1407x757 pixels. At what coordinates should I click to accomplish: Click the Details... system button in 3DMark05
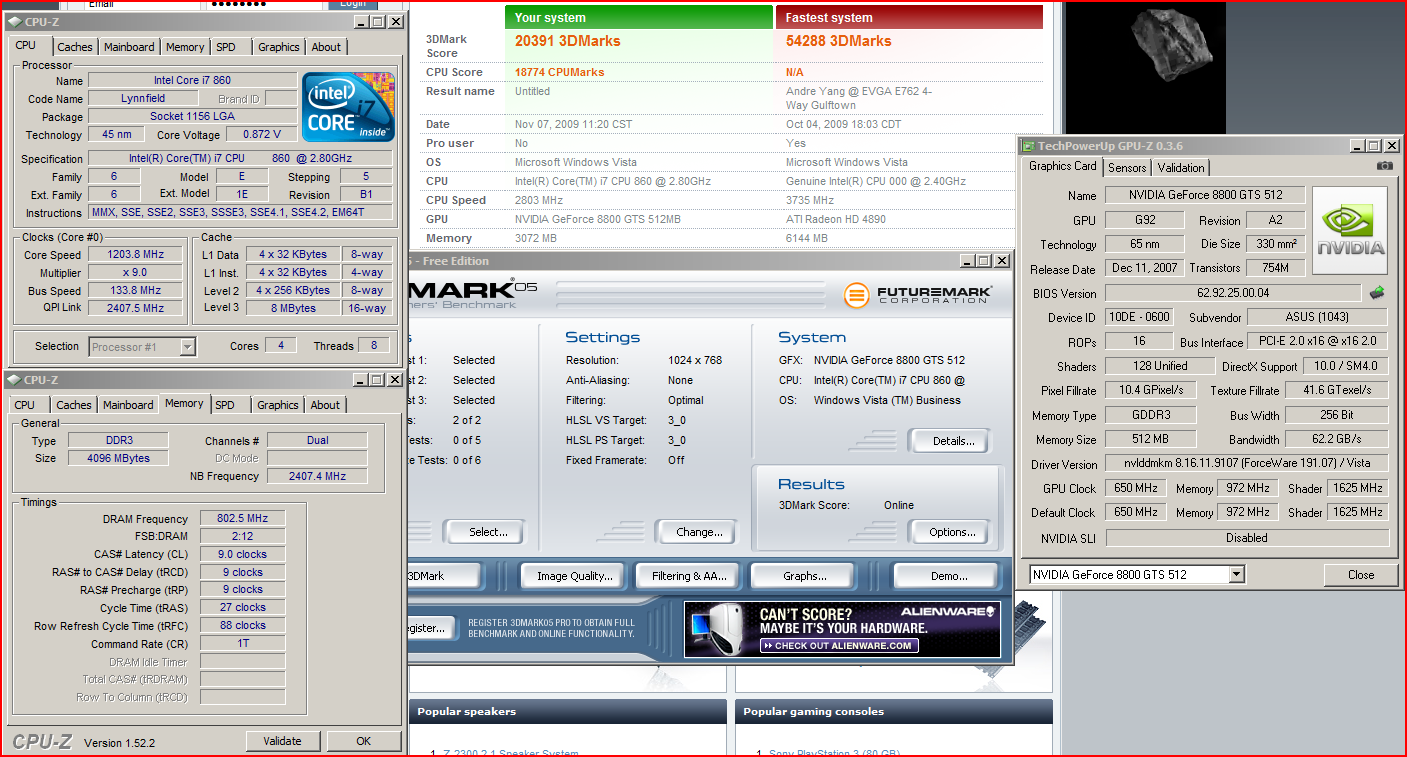(948, 441)
